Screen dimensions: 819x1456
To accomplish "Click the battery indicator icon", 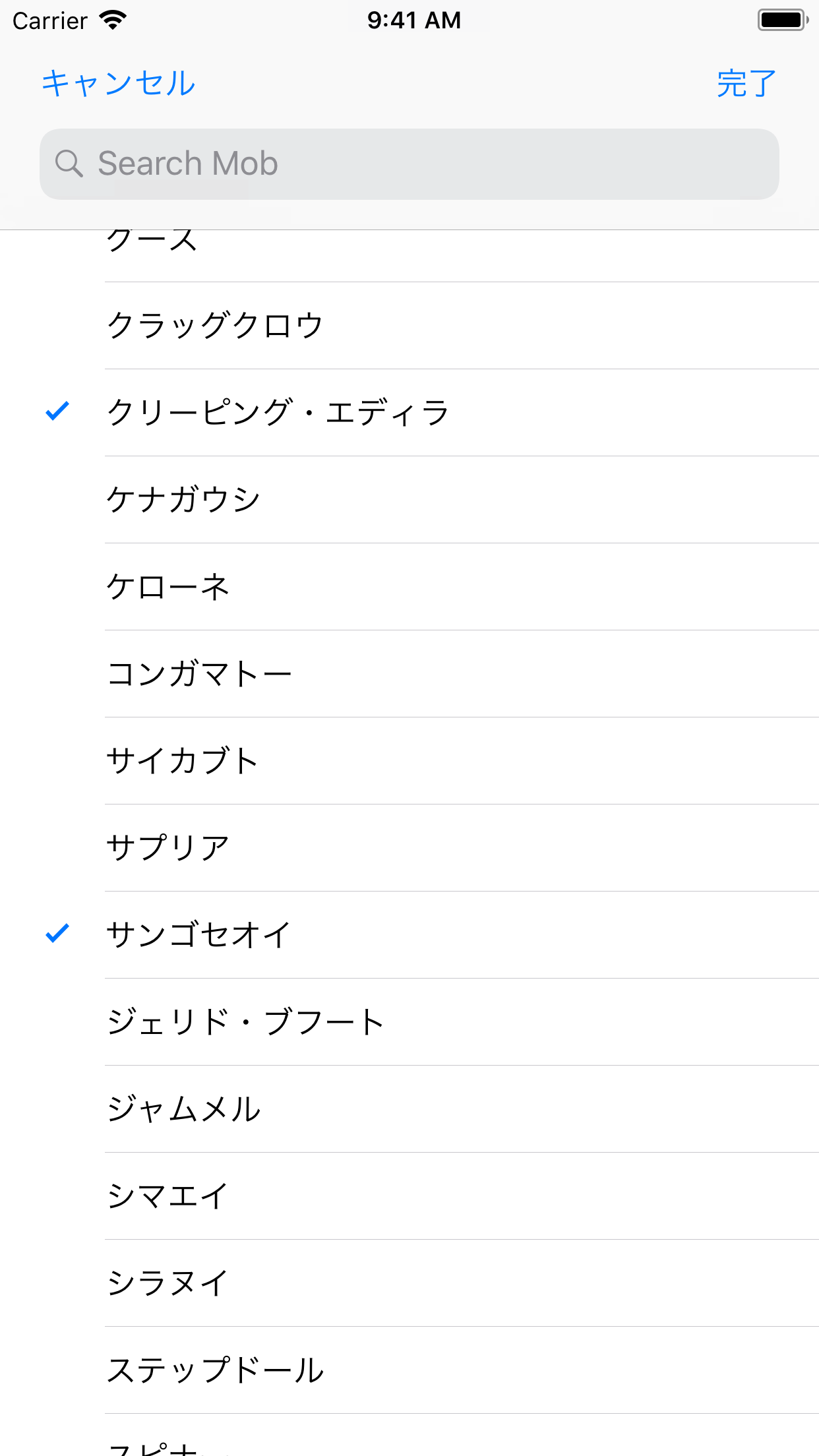I will point(782,20).
